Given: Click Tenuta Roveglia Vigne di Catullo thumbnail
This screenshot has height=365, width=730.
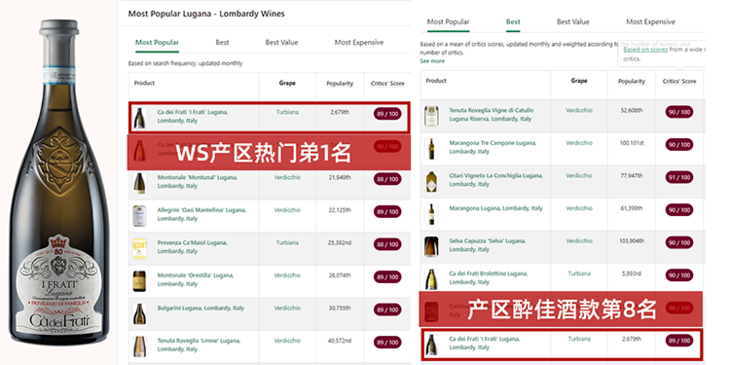Looking at the screenshot, I should [431, 116].
